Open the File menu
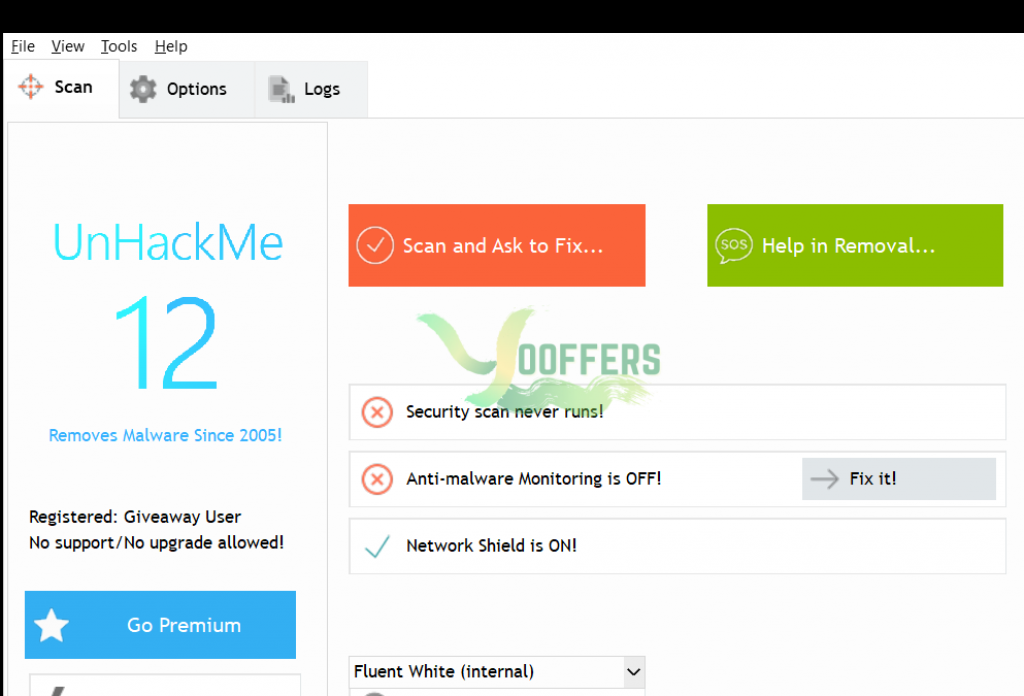1024x696 pixels. coord(23,46)
